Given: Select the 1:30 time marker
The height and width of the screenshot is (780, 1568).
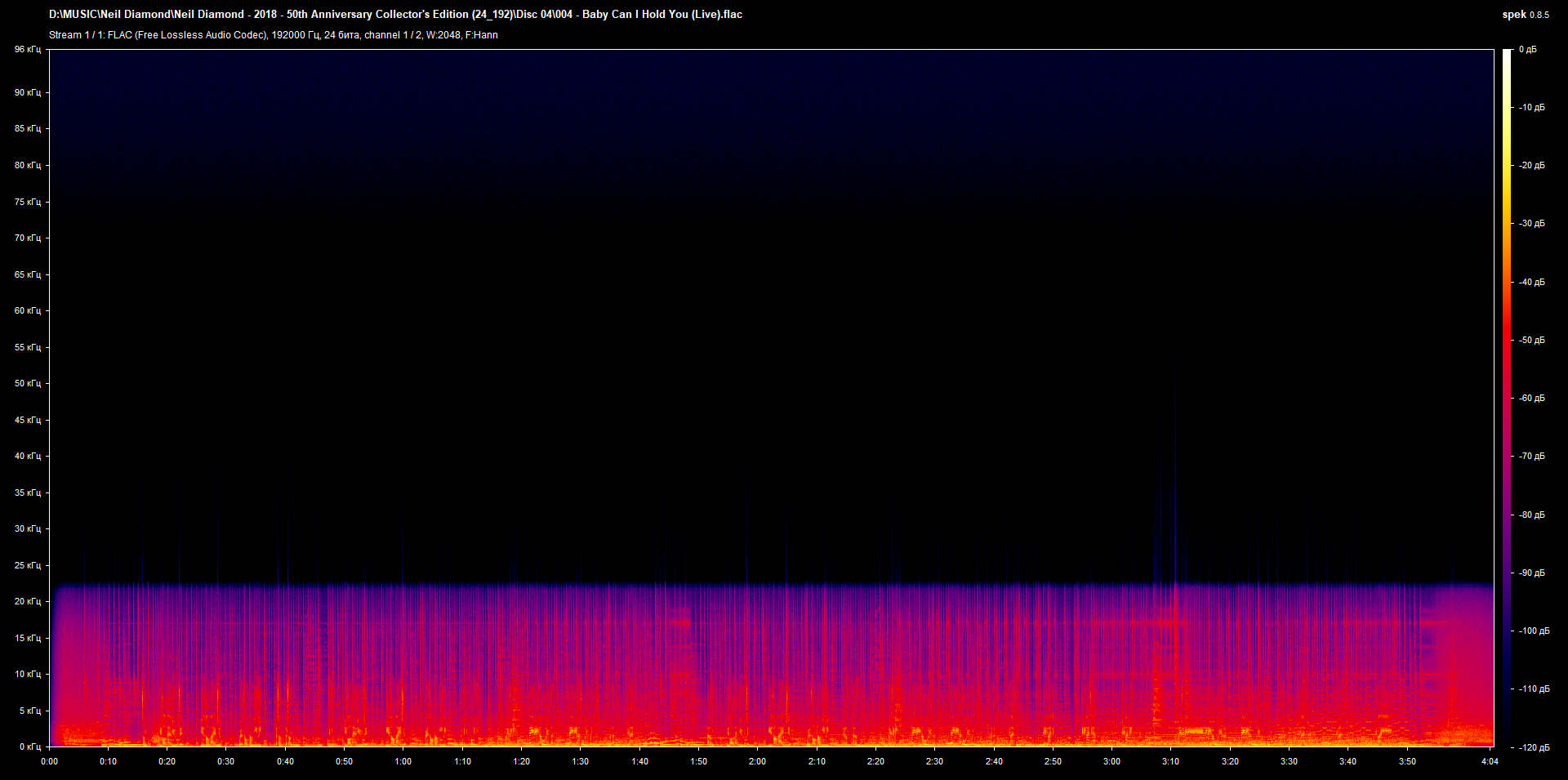Looking at the screenshot, I should coord(580,762).
